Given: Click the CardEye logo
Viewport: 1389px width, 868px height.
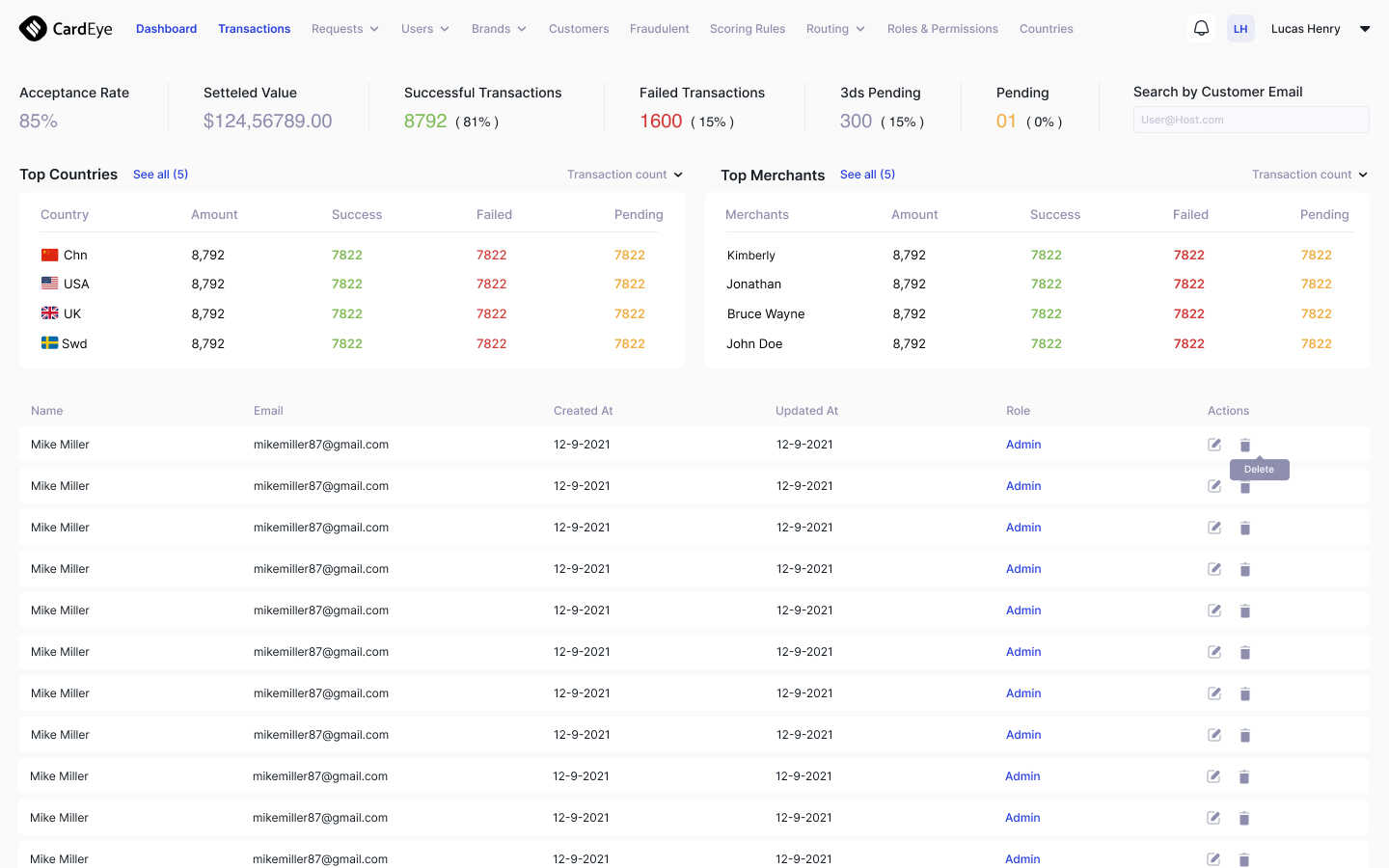Looking at the screenshot, I should 66,29.
